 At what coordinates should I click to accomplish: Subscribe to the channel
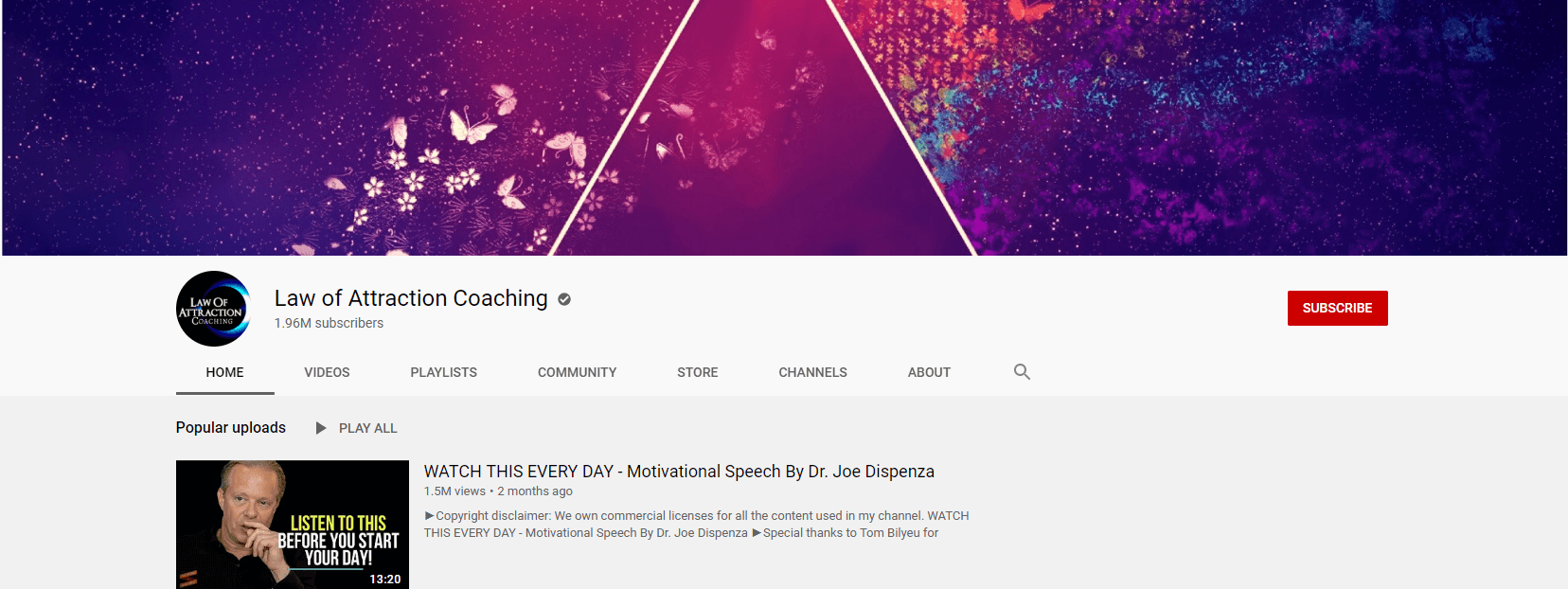point(1337,308)
